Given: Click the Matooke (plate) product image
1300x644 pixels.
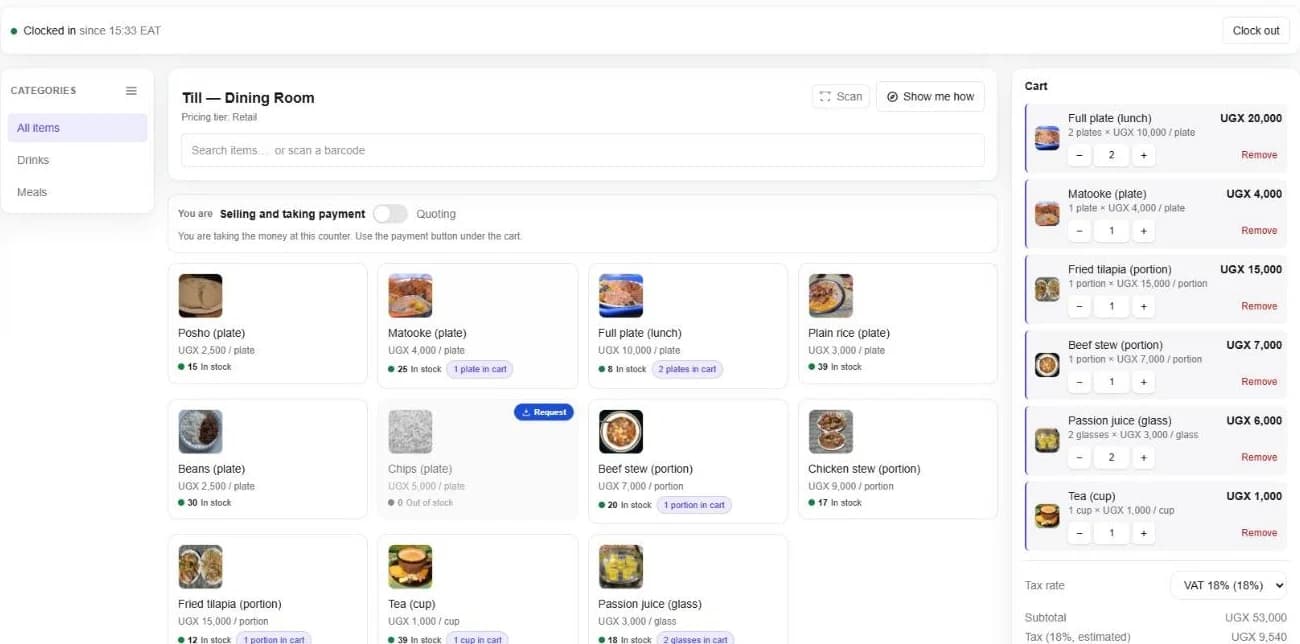Looking at the screenshot, I should (x=410, y=296).
